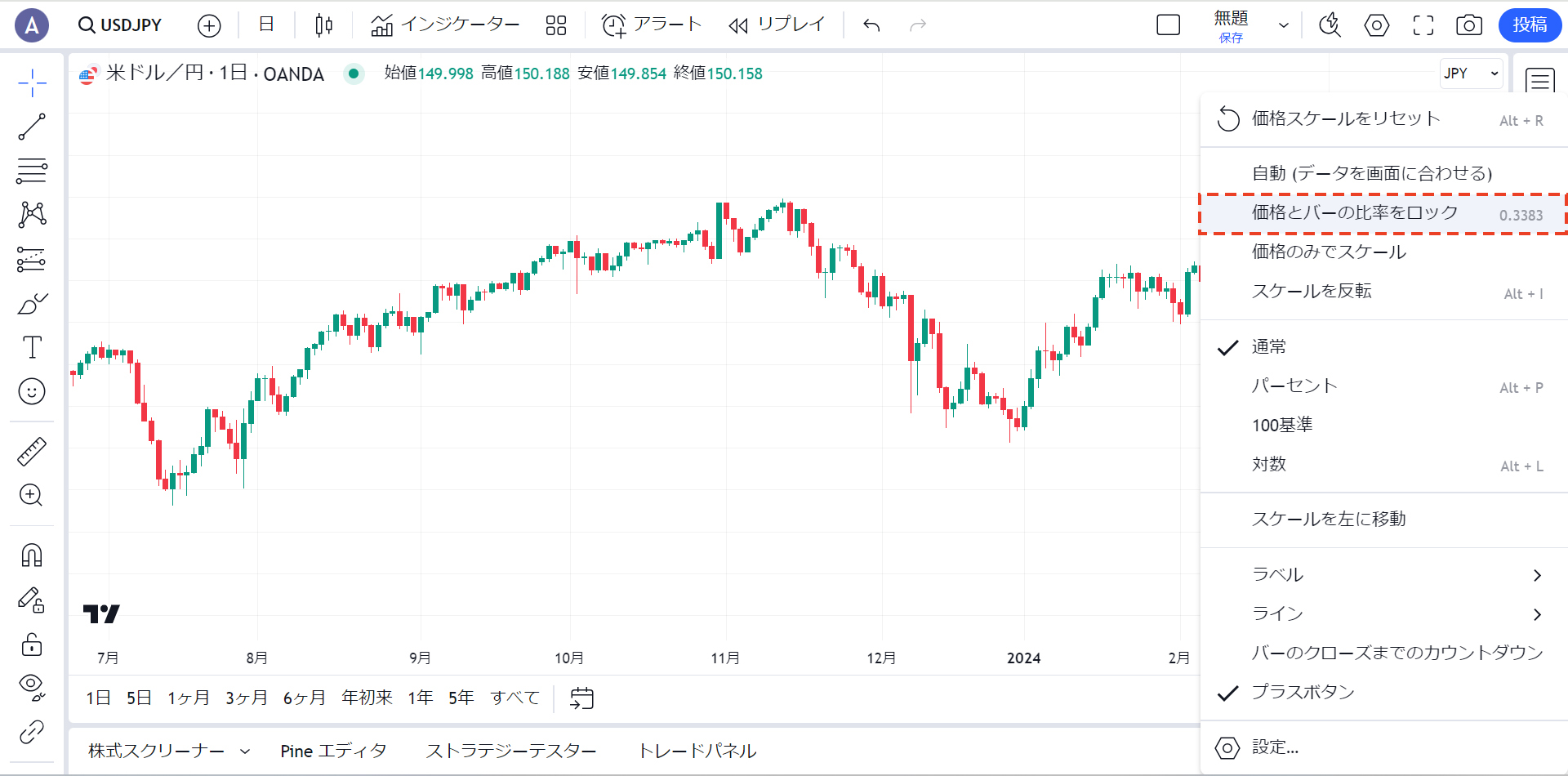Click the 投稿 publish button
1568x776 pixels.
point(1530,25)
